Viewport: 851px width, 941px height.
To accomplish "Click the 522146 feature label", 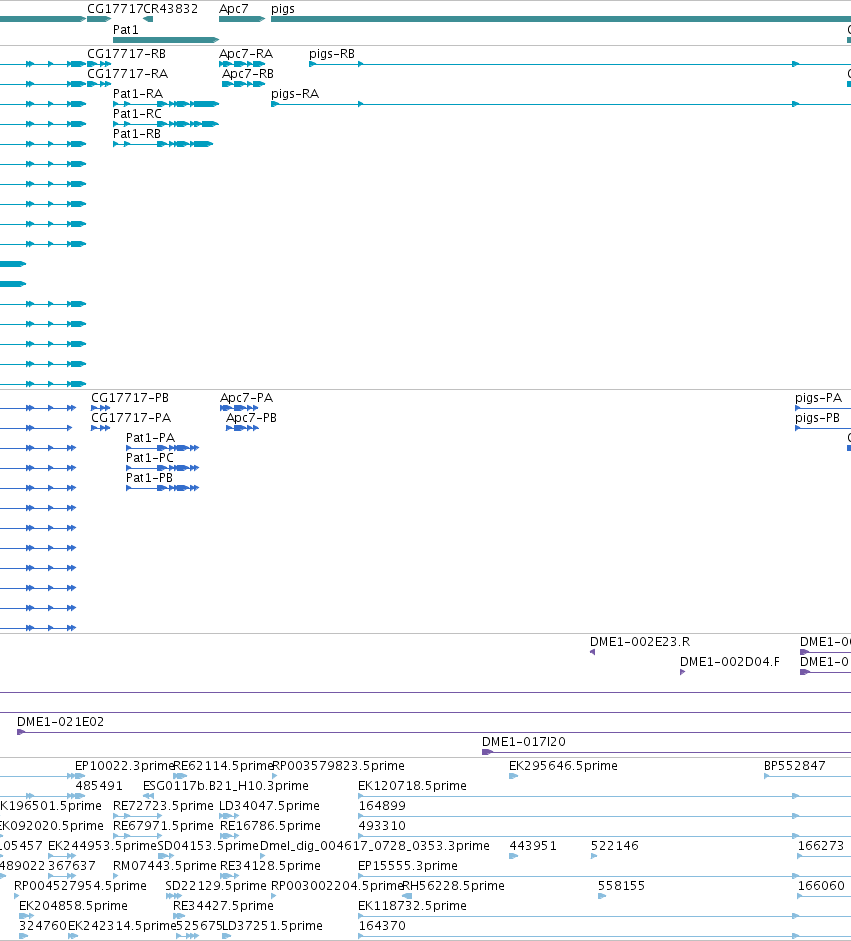I will 615,846.
